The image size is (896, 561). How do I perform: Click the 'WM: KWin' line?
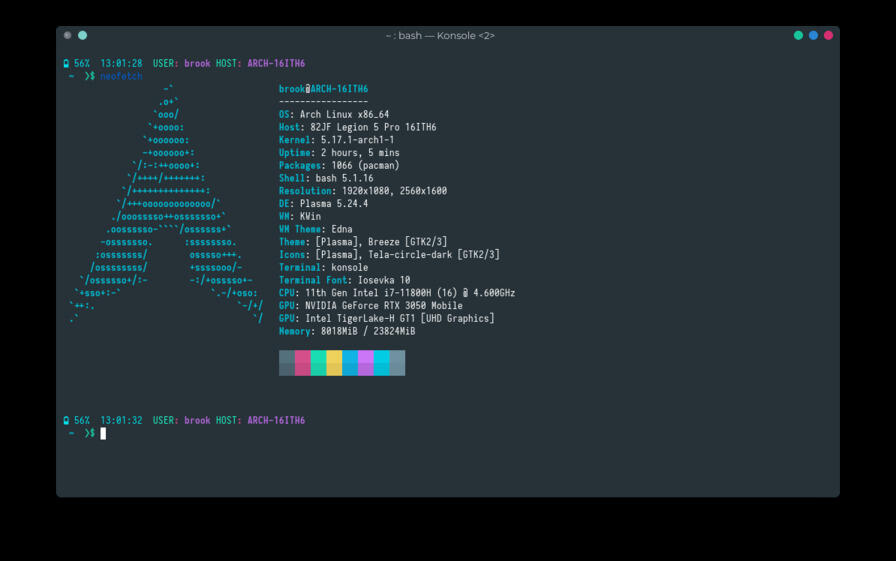click(x=300, y=217)
